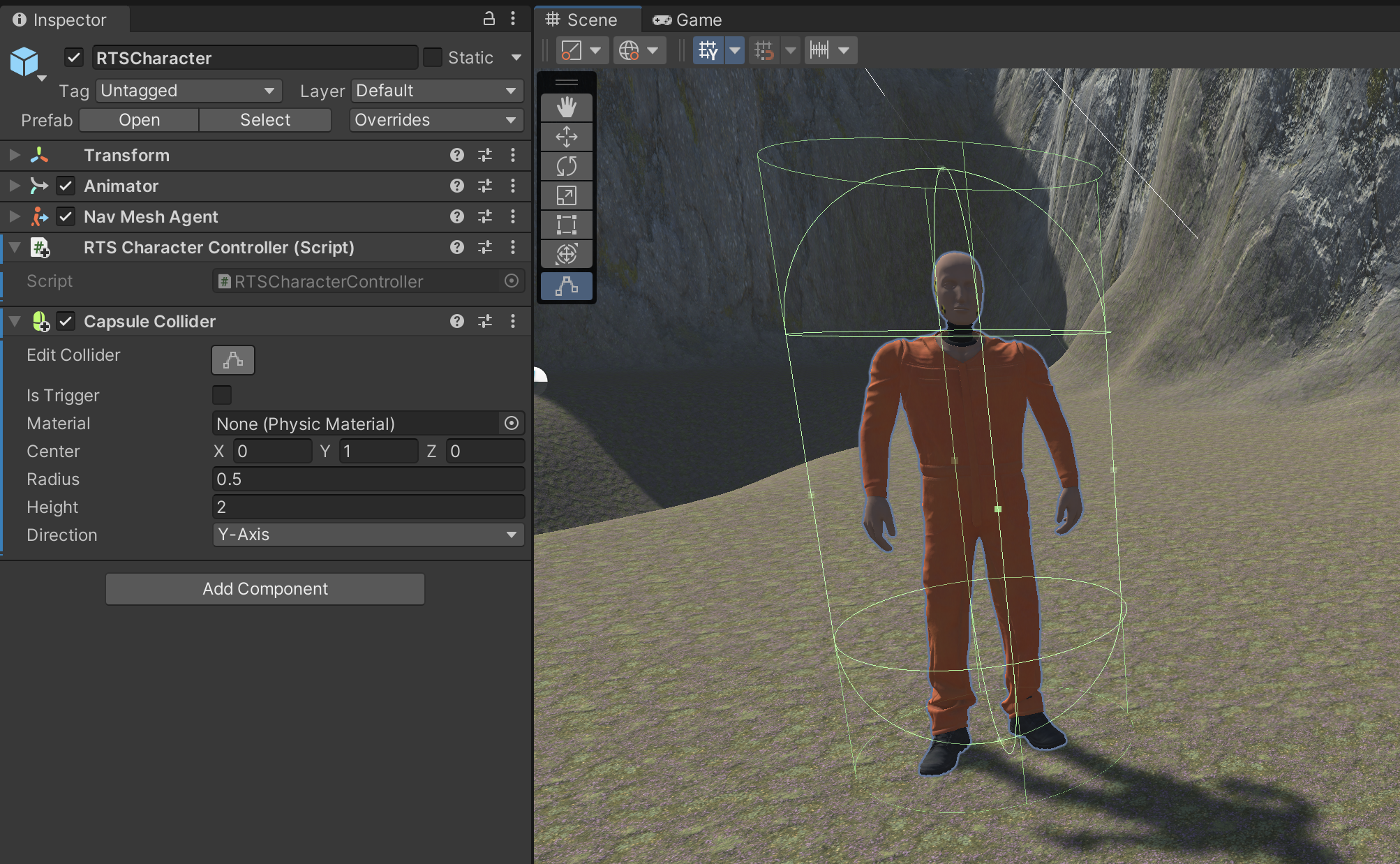1400x864 pixels.
Task: Expand the Transform component foldout
Action: 14,155
